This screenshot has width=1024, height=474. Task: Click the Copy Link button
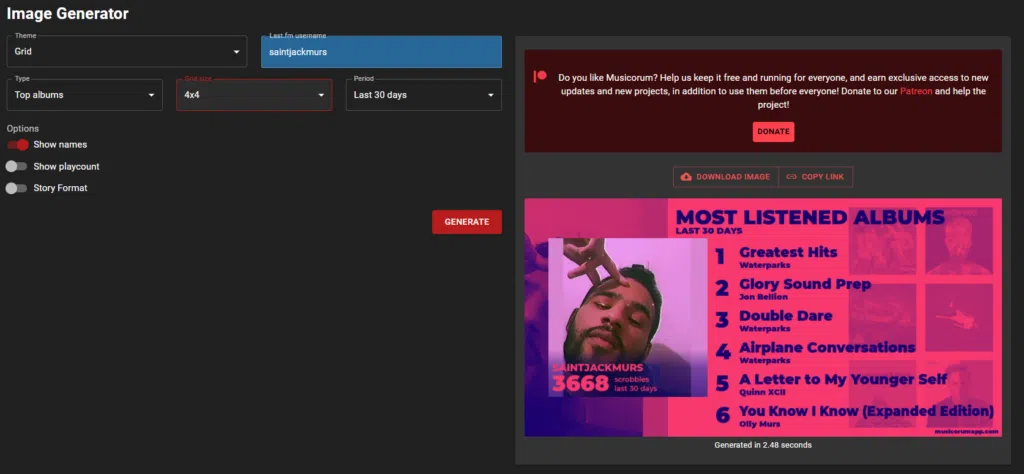tap(816, 177)
